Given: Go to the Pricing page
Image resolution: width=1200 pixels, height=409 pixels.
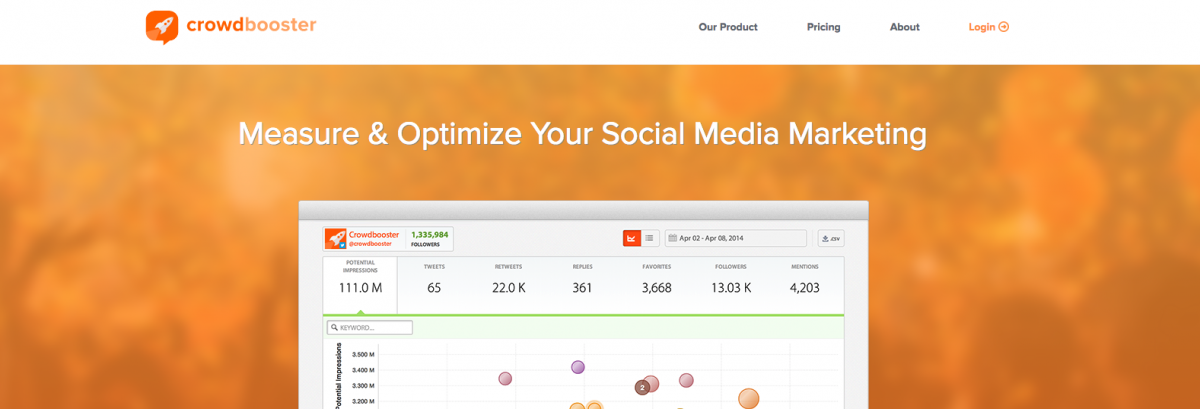Looking at the screenshot, I should (824, 27).
